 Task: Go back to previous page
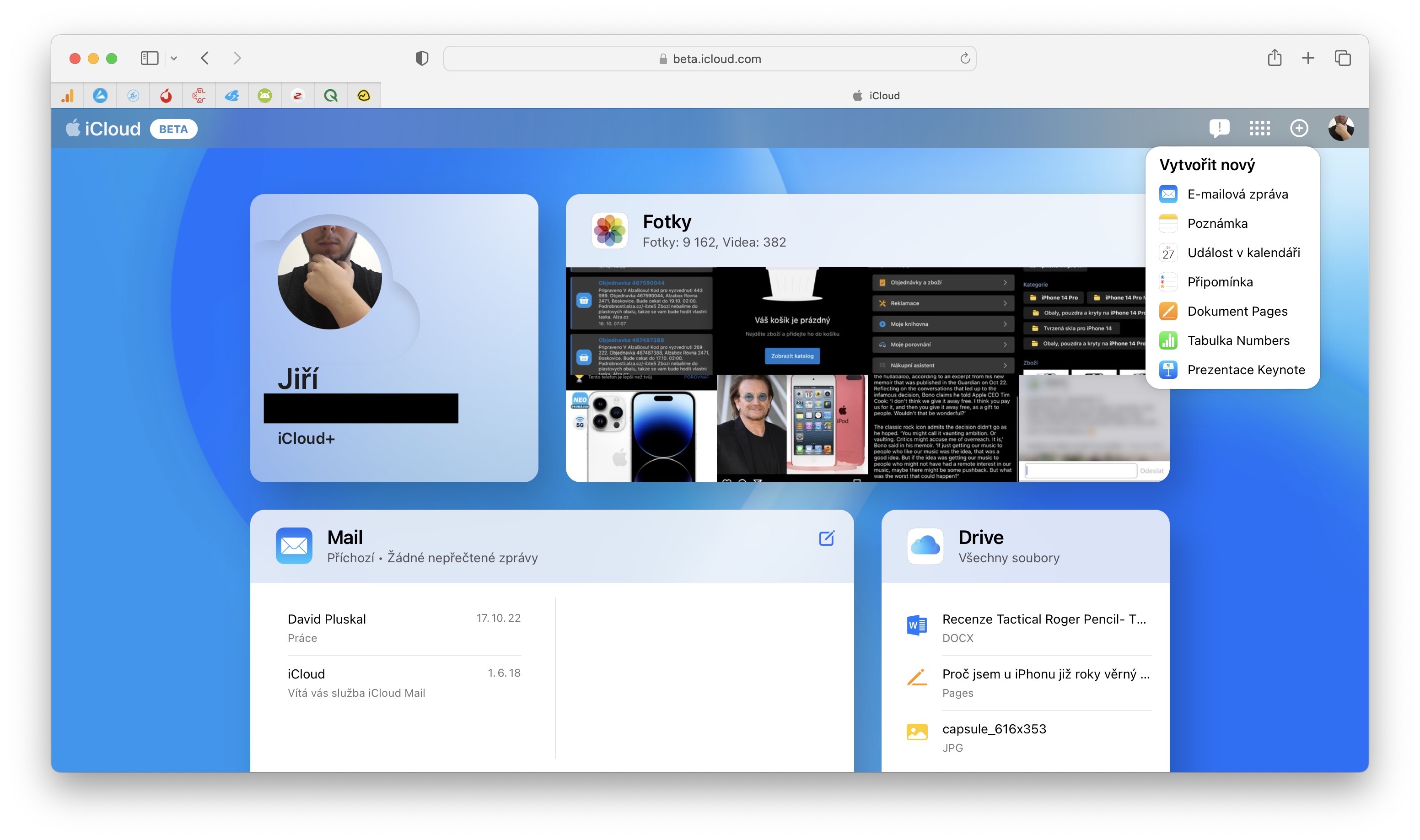coord(205,58)
